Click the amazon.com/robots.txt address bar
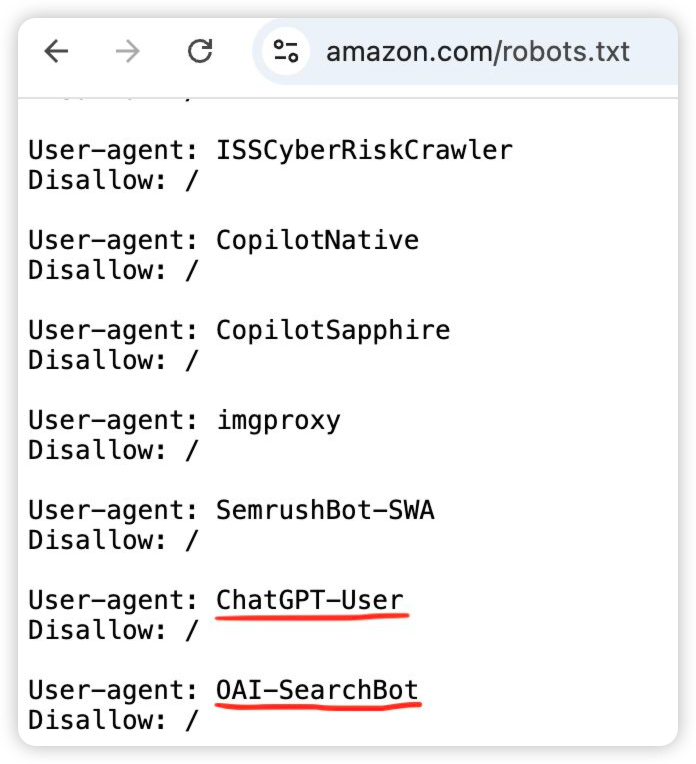 click(x=477, y=52)
